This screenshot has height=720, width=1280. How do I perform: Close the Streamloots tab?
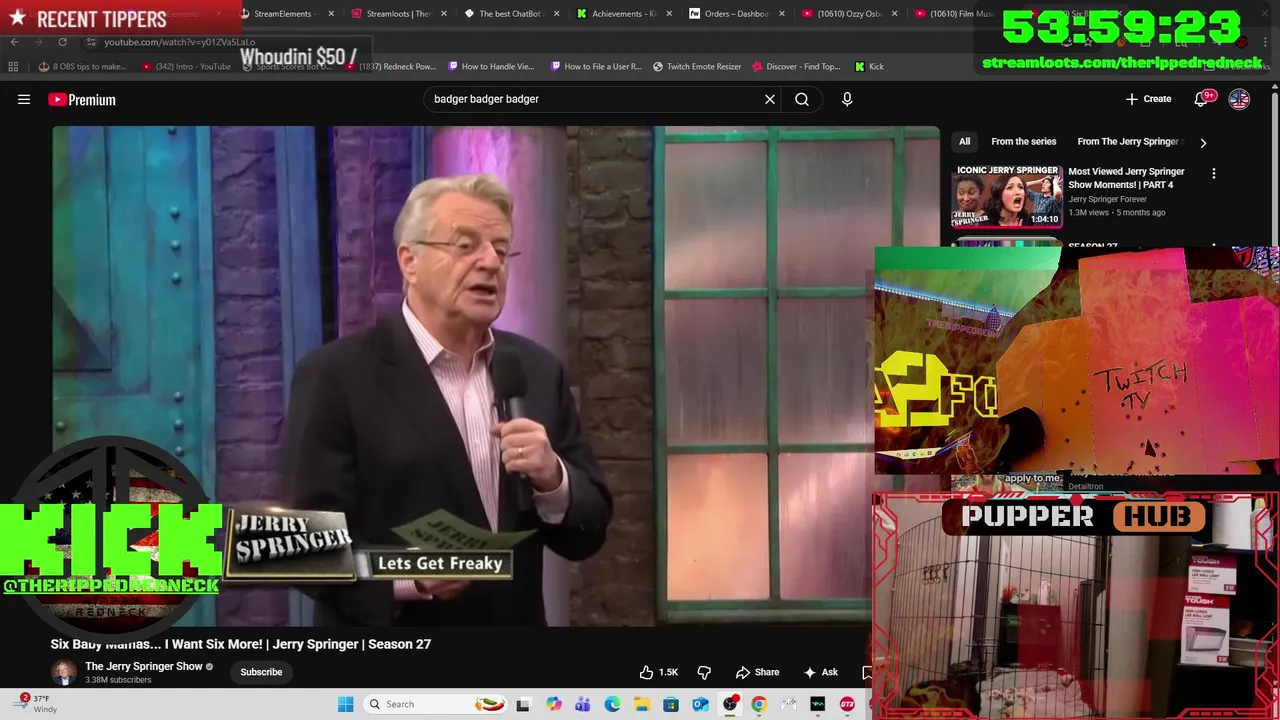444,14
